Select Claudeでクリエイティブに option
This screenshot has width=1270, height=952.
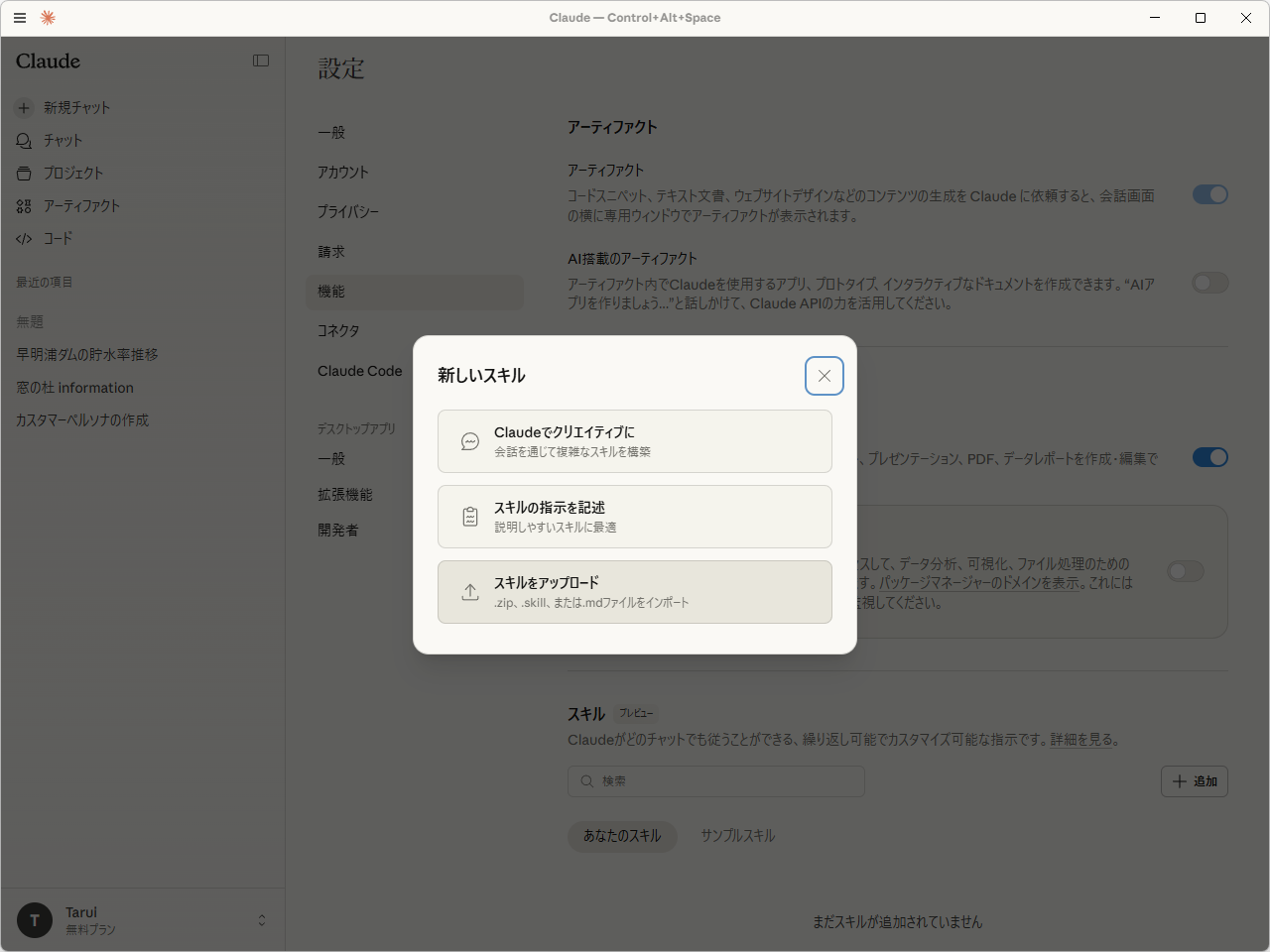click(x=634, y=440)
